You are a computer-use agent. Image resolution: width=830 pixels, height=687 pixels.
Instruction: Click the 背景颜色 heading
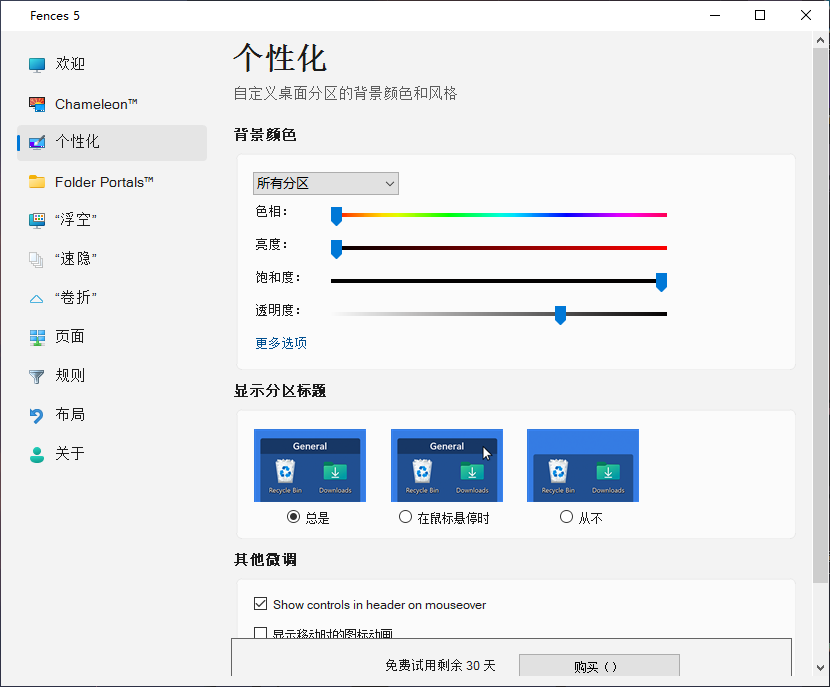pos(265,135)
